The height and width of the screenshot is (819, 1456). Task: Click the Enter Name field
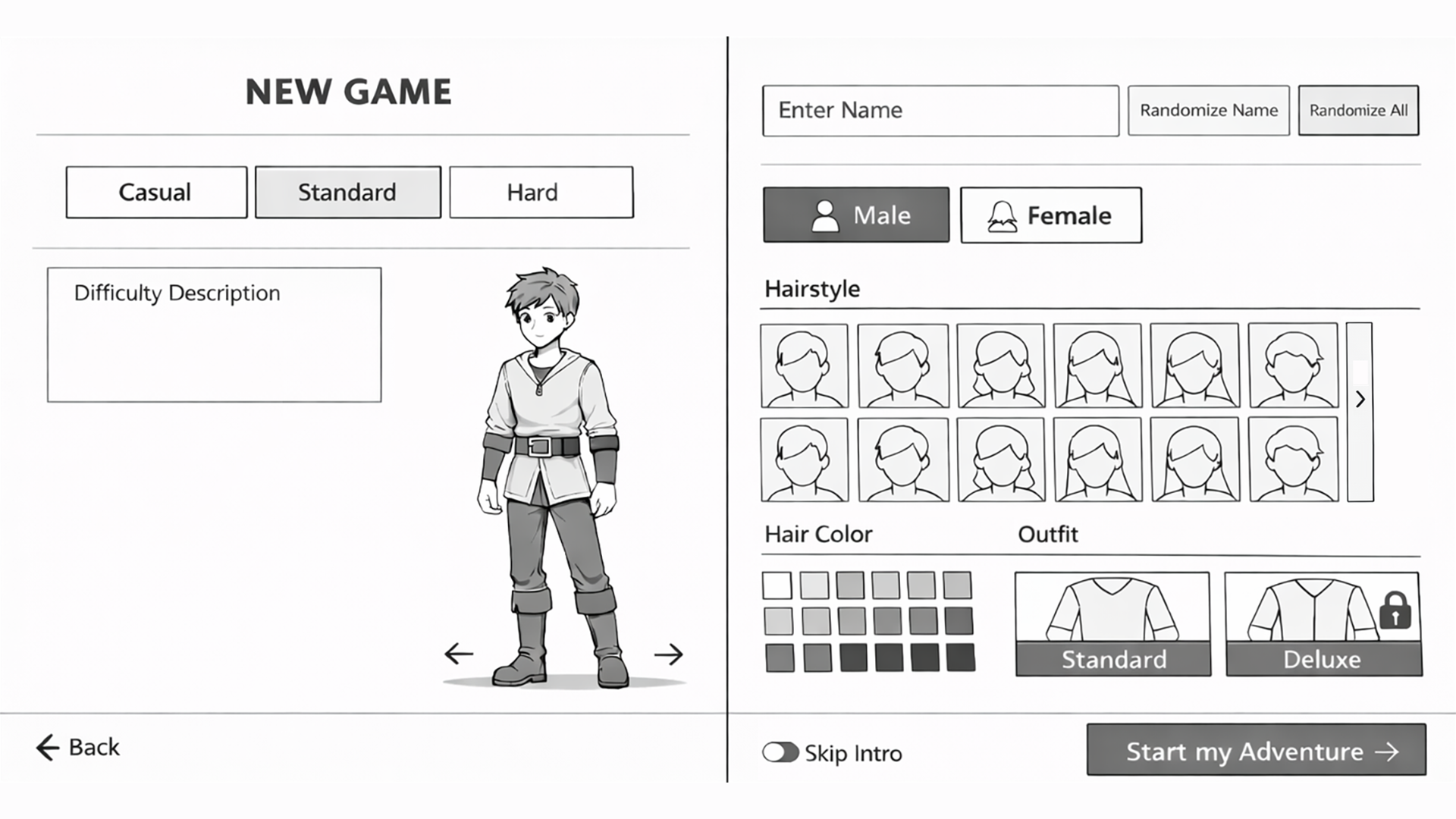pyautogui.click(x=940, y=111)
